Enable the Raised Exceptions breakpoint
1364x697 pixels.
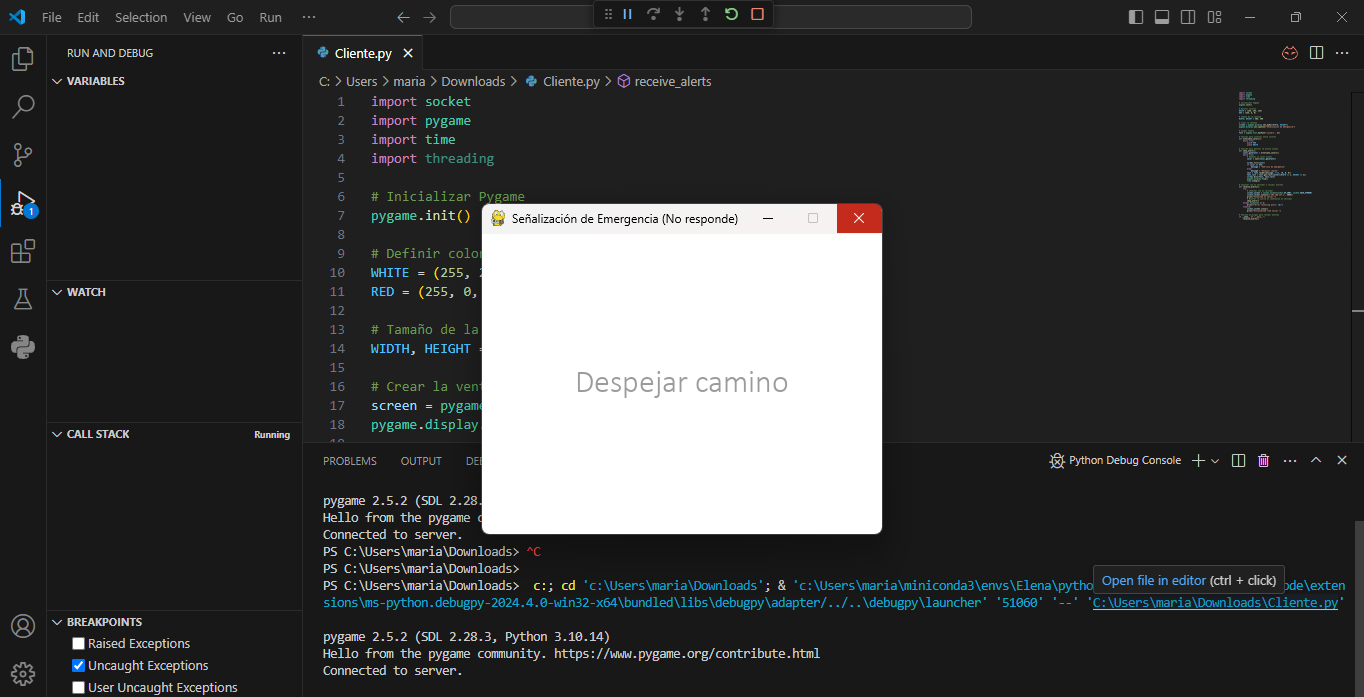(x=78, y=644)
